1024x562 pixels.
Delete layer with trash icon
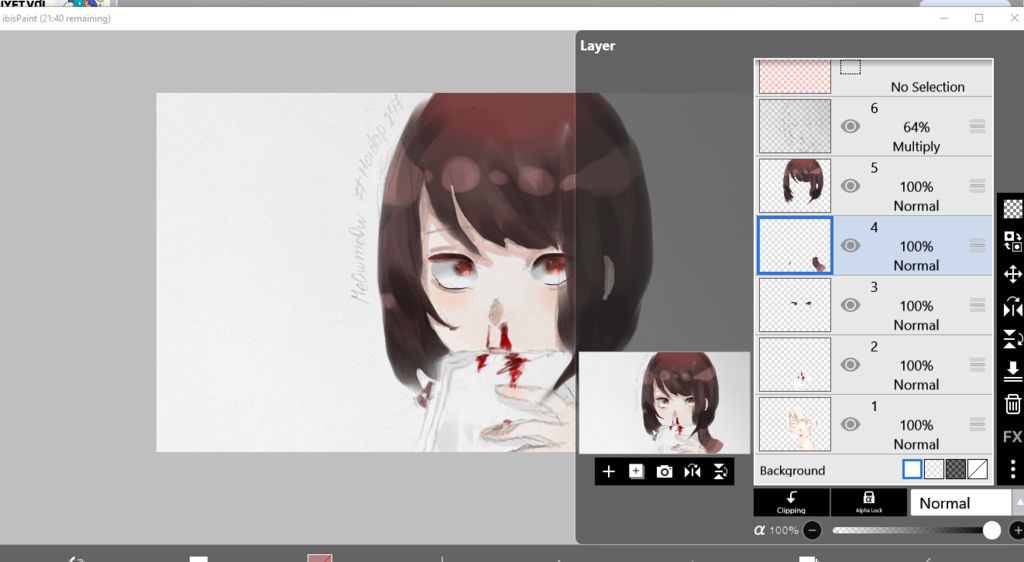tap(1012, 405)
